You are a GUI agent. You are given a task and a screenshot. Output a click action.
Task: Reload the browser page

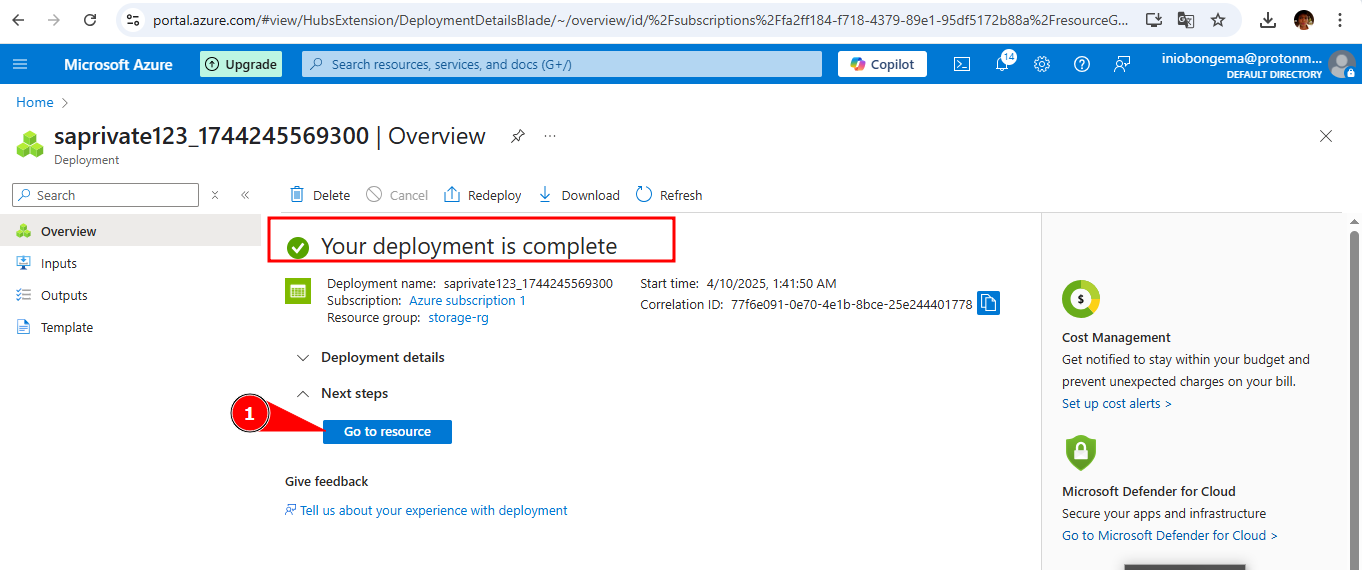(x=90, y=20)
